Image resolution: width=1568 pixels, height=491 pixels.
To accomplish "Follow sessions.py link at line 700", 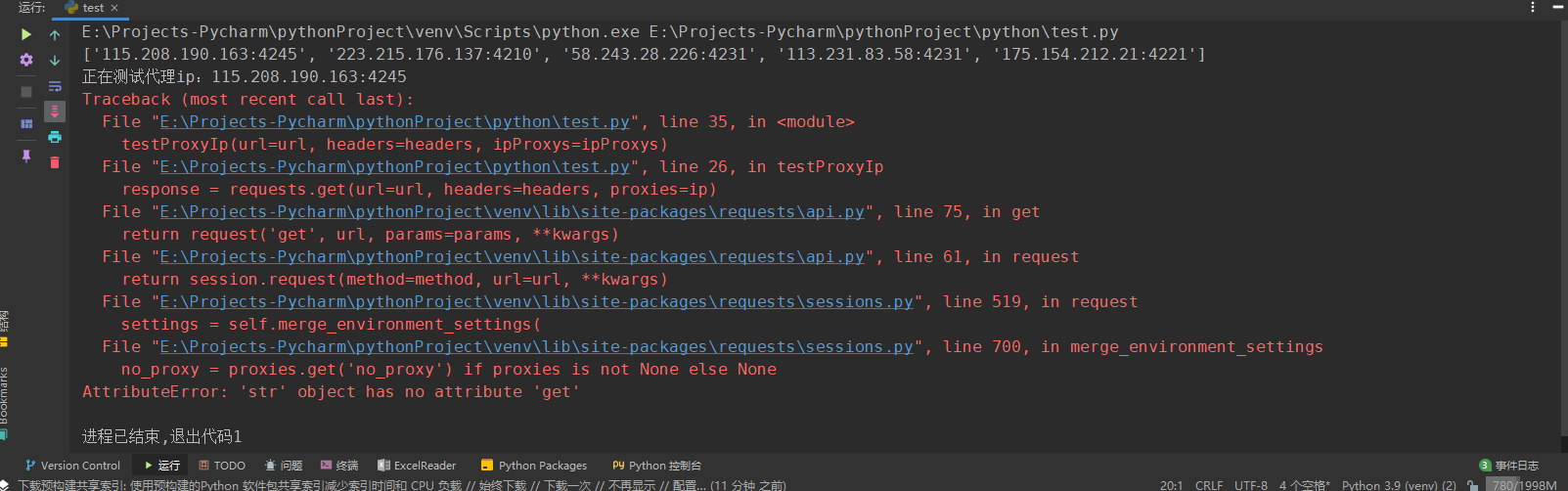I will 536,346.
